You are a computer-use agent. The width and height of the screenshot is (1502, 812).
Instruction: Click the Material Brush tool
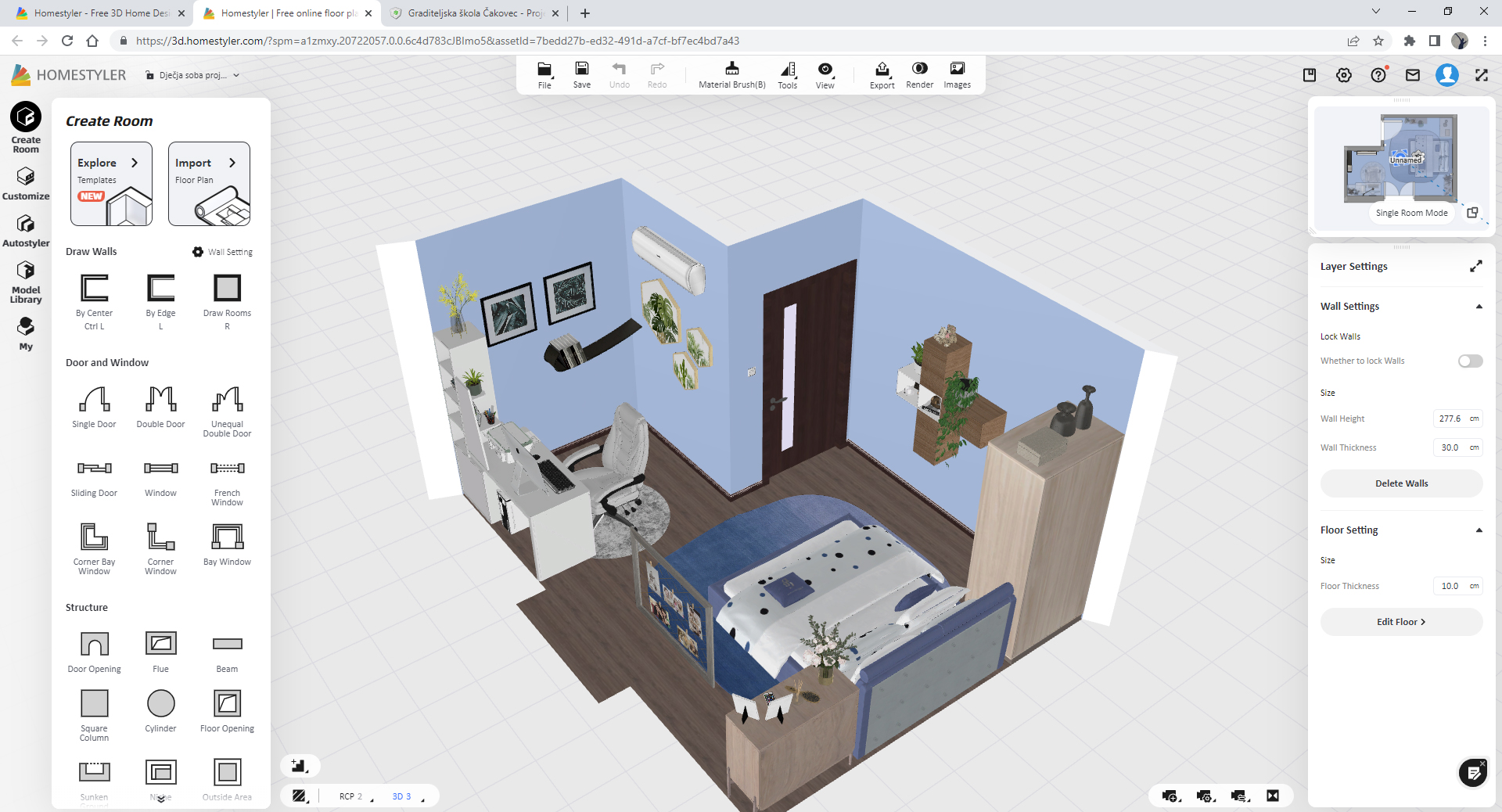731,75
